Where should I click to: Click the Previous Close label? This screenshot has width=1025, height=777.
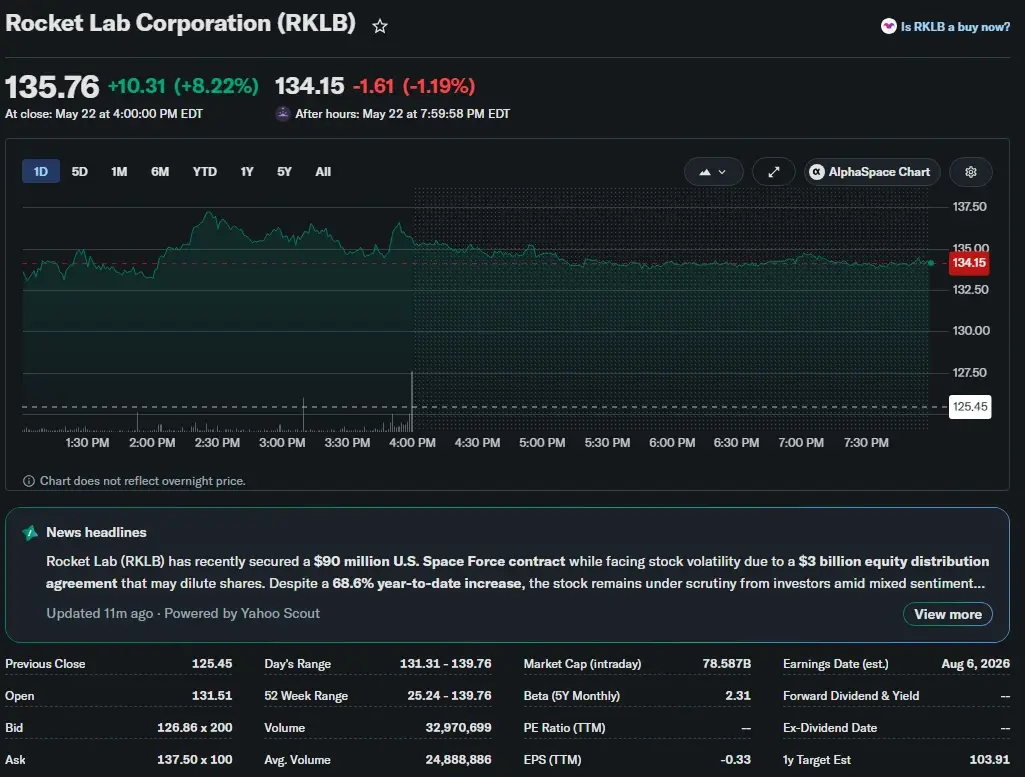click(45, 663)
